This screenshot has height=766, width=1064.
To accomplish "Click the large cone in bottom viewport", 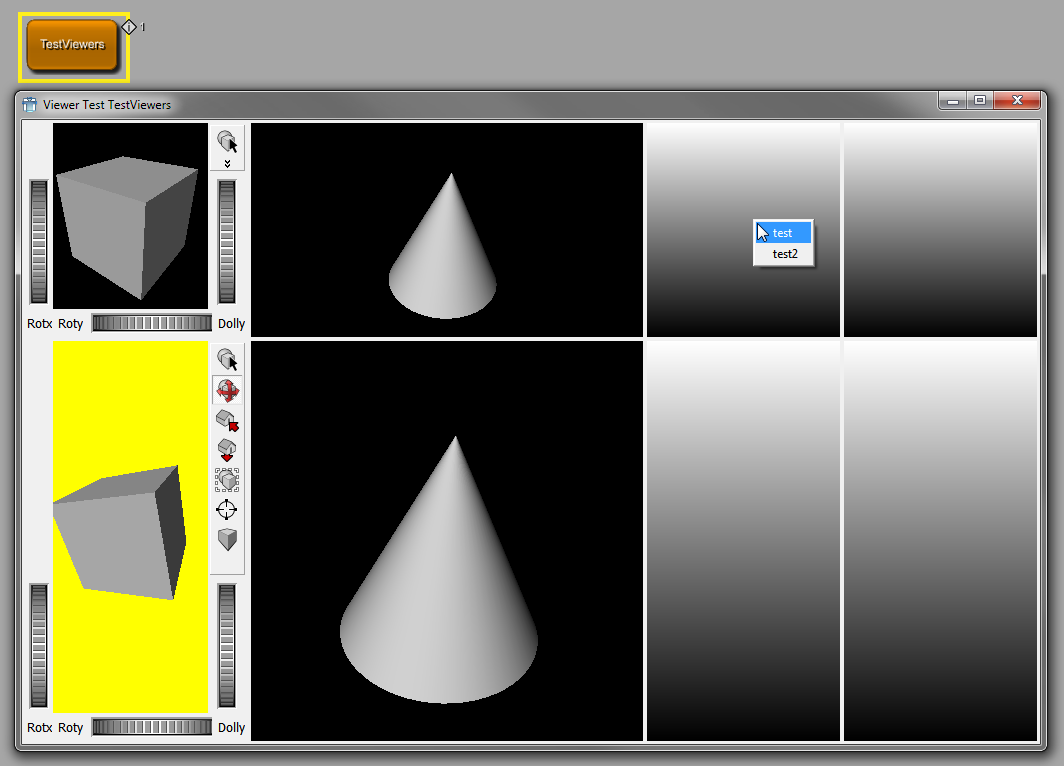I will (440, 600).
